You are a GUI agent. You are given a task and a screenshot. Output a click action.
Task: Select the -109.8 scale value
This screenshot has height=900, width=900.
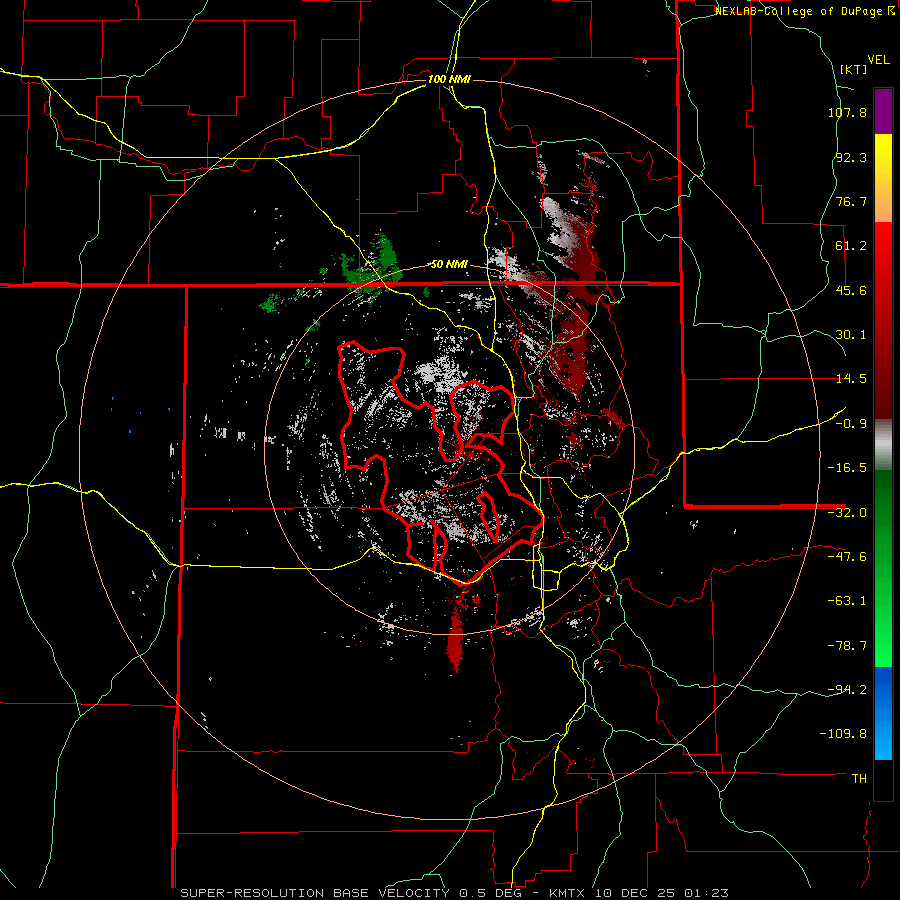pos(844,734)
